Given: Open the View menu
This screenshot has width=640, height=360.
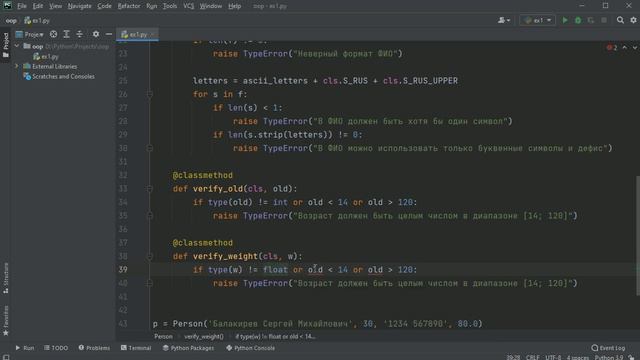Looking at the screenshot, I should 56,6.
